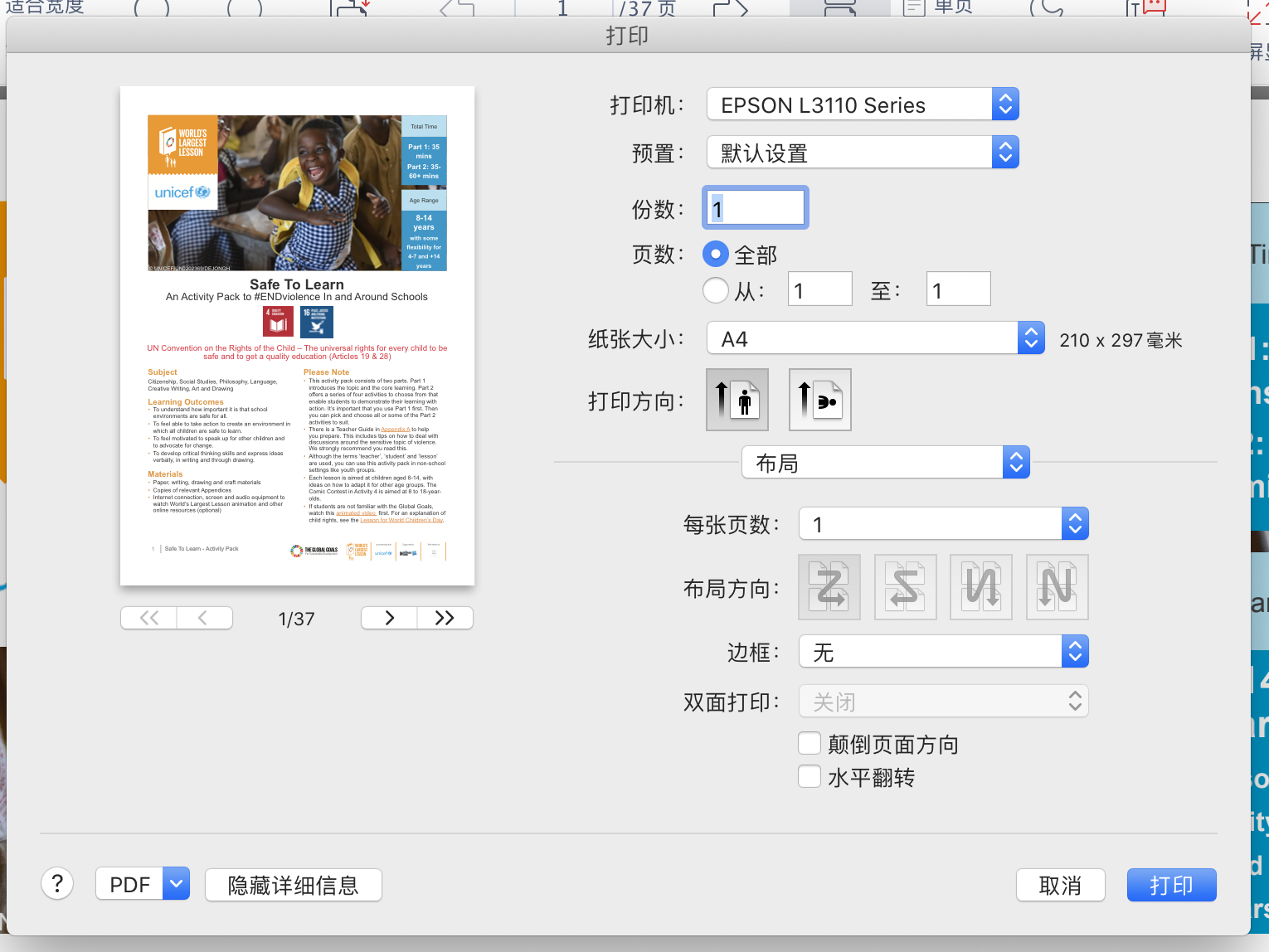Click the 份数 copies input field

click(x=756, y=207)
